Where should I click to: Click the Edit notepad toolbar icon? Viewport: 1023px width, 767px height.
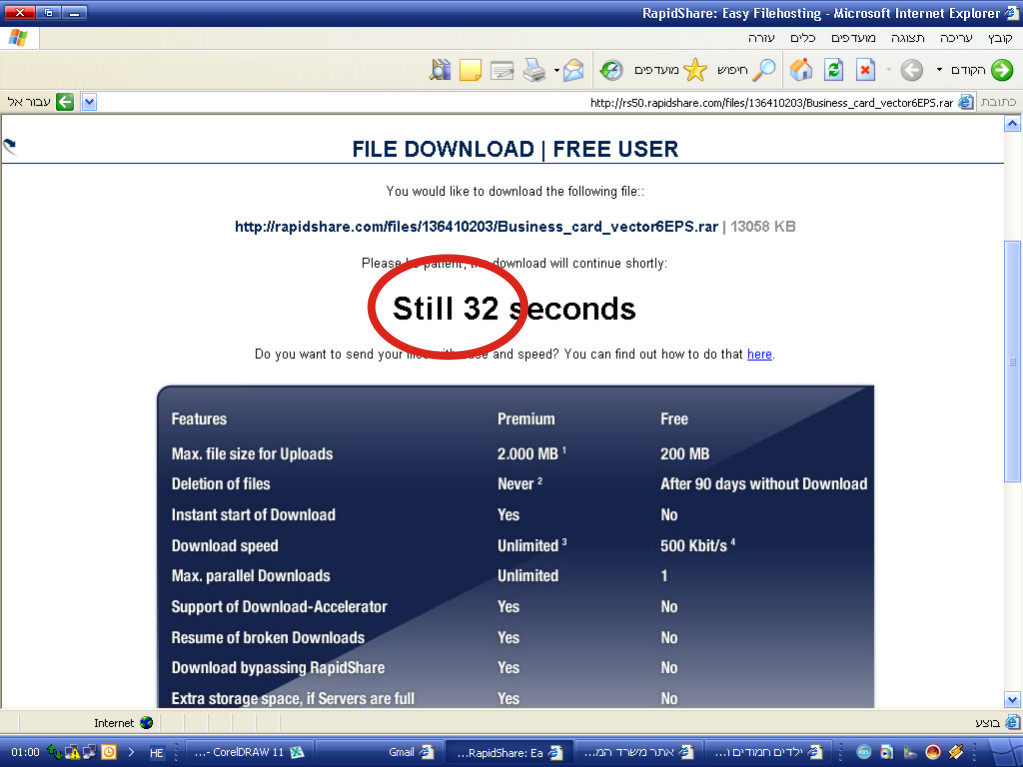click(x=502, y=70)
